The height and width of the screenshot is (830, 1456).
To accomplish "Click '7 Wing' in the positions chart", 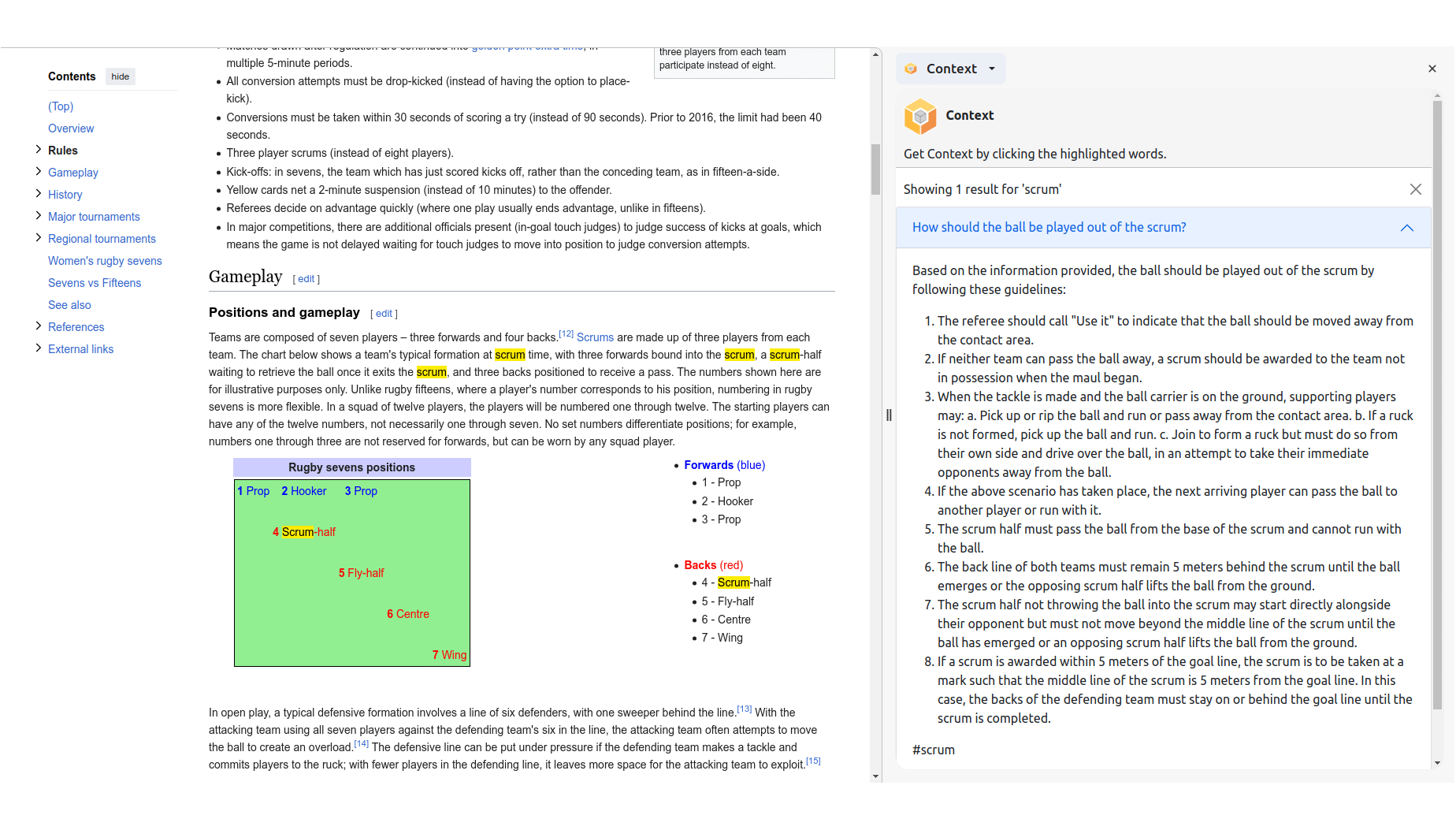I will tap(449, 655).
